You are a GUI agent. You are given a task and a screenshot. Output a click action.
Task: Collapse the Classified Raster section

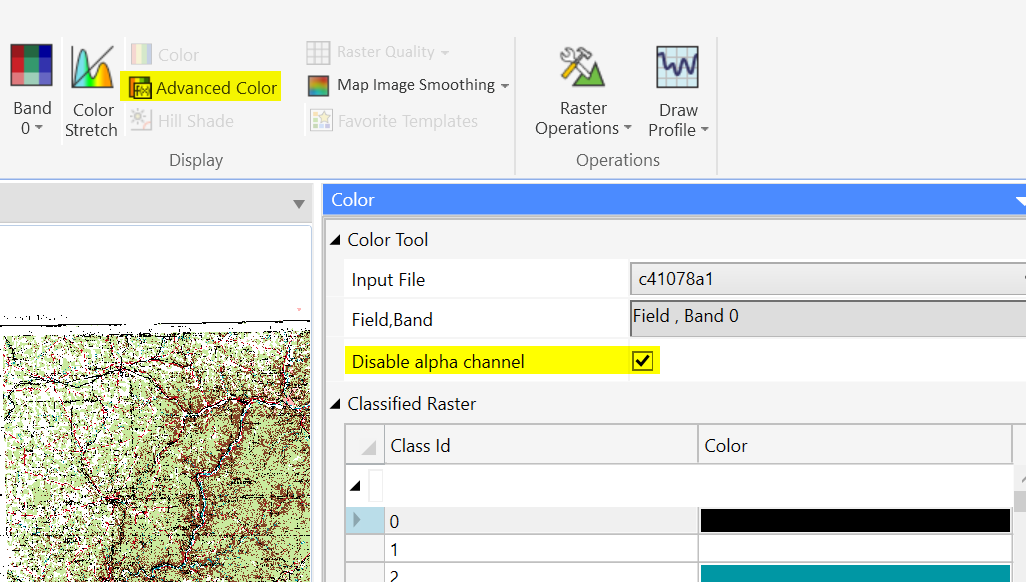[x=334, y=404]
